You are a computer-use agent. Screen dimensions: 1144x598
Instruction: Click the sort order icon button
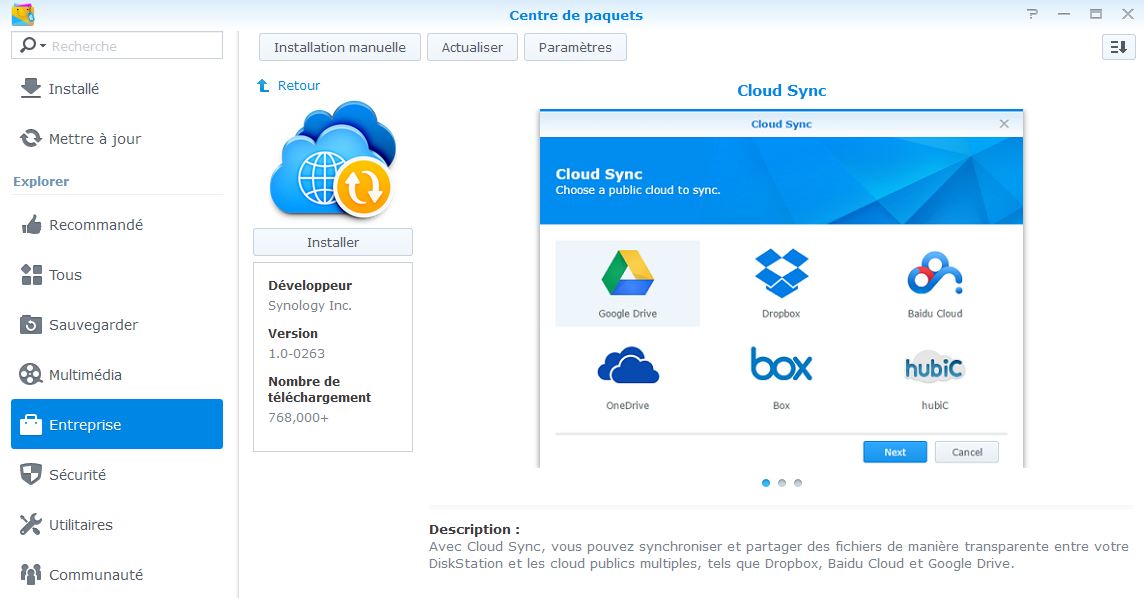(1118, 47)
